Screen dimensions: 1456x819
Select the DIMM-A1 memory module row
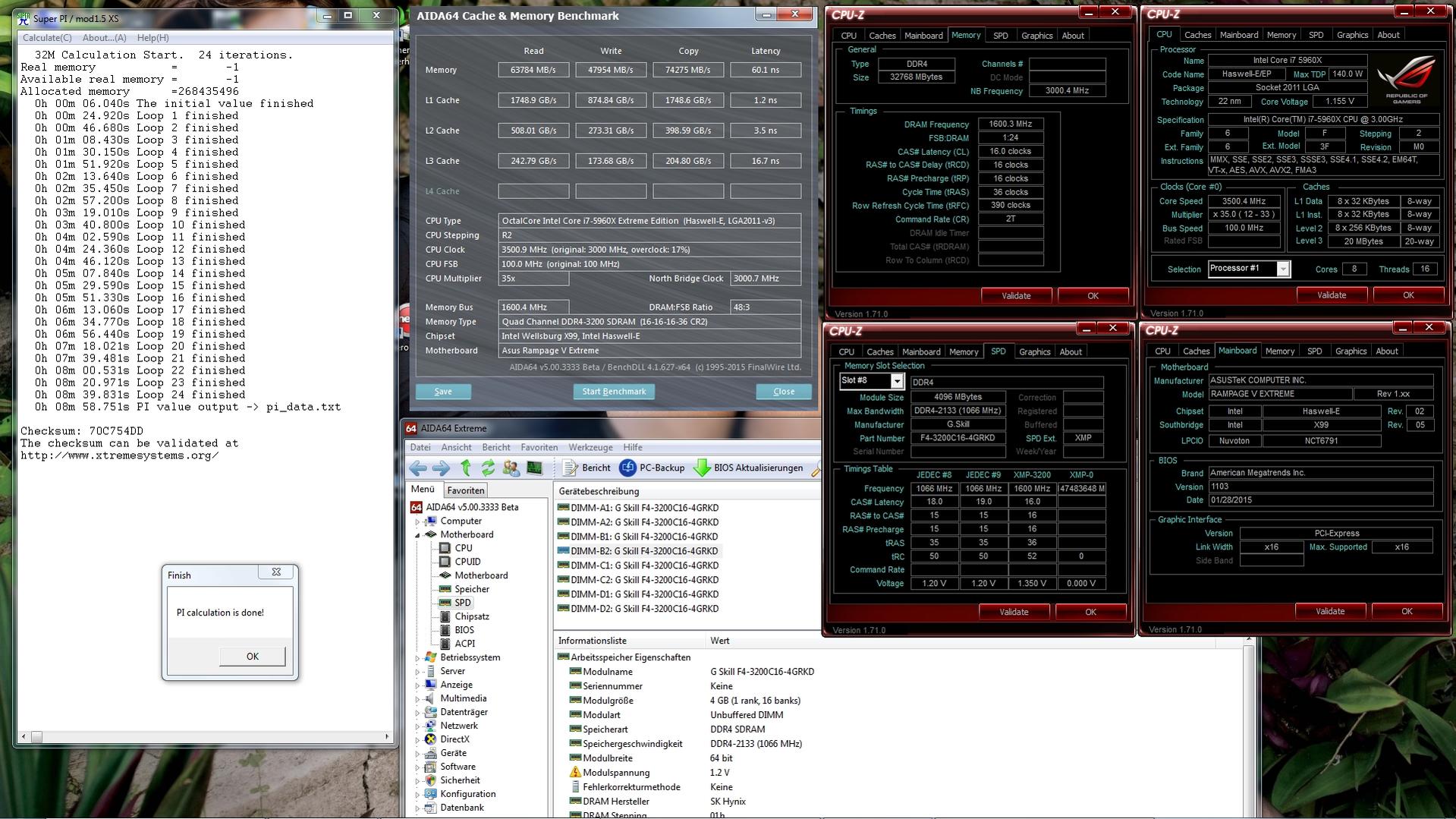point(638,508)
